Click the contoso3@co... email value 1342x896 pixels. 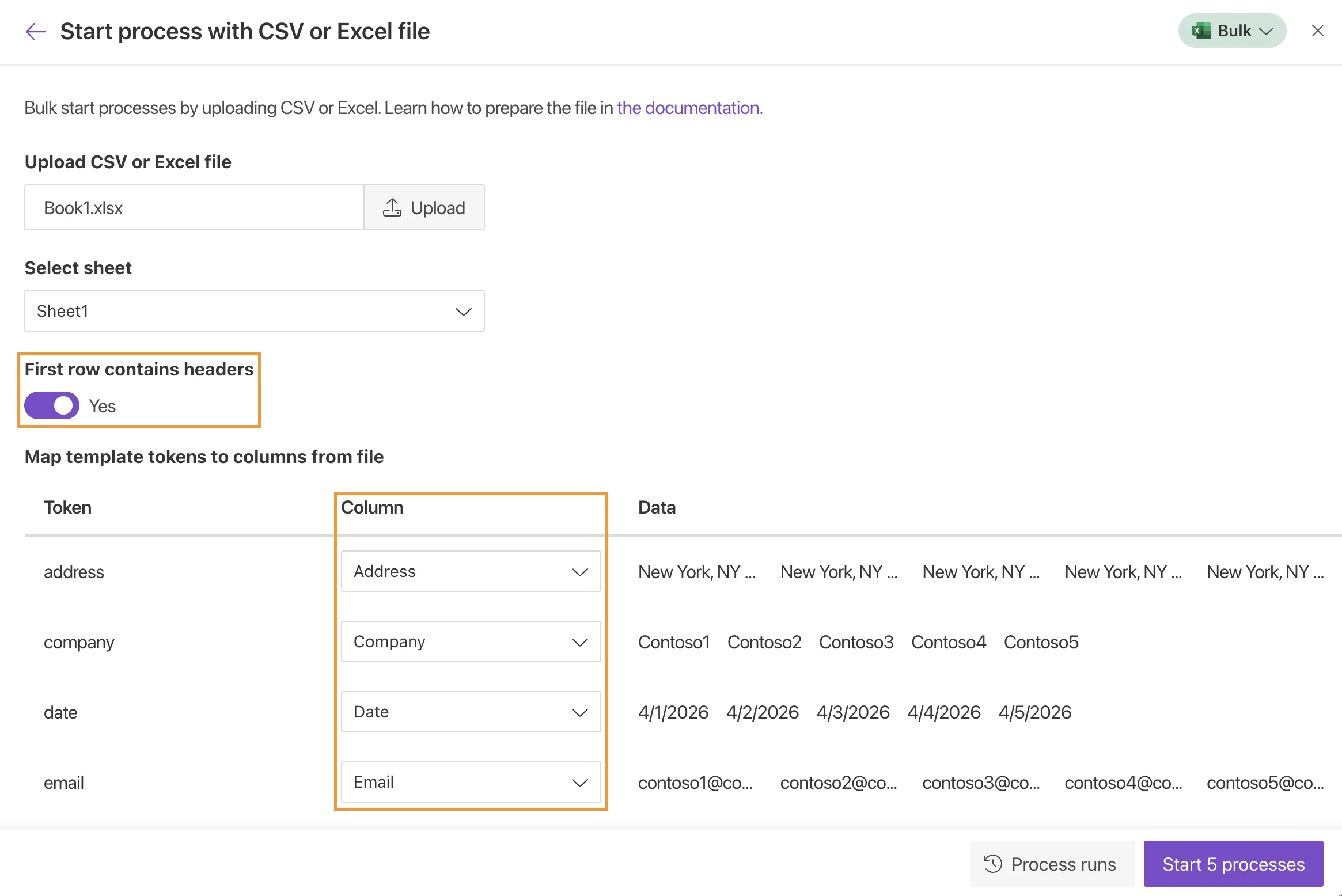pyautogui.click(x=981, y=783)
